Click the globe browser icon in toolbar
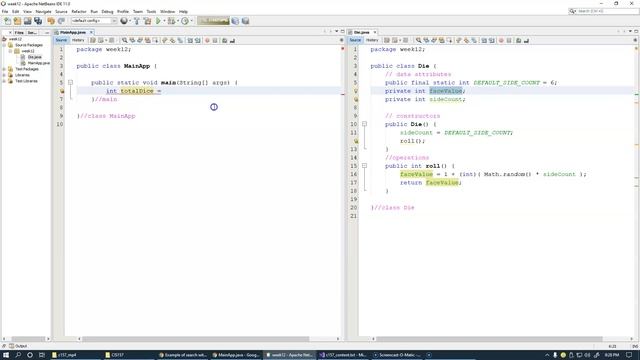Image resolution: width=640 pixels, height=360 pixels. (x=124, y=21)
